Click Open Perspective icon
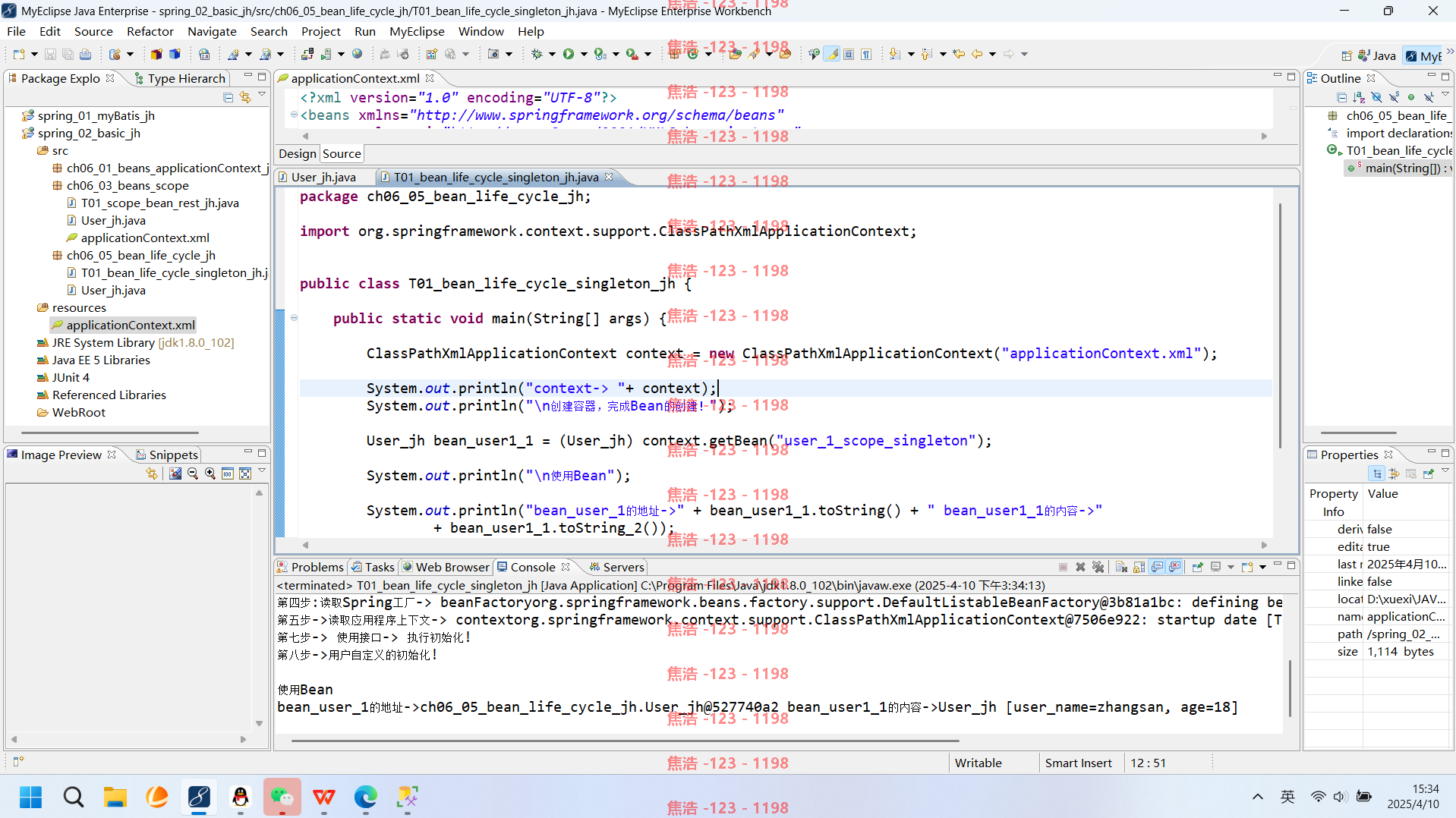Image resolution: width=1456 pixels, height=818 pixels. click(1347, 55)
